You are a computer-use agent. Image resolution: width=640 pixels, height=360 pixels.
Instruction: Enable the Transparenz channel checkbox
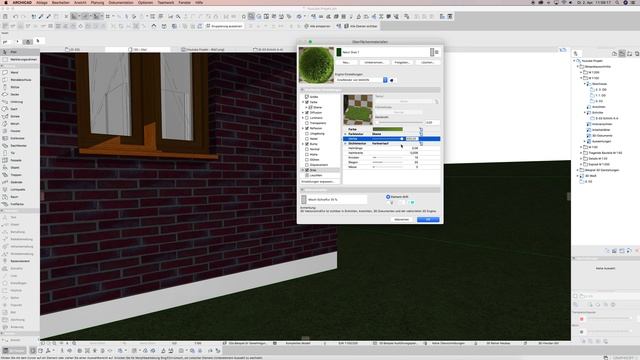[307, 123]
